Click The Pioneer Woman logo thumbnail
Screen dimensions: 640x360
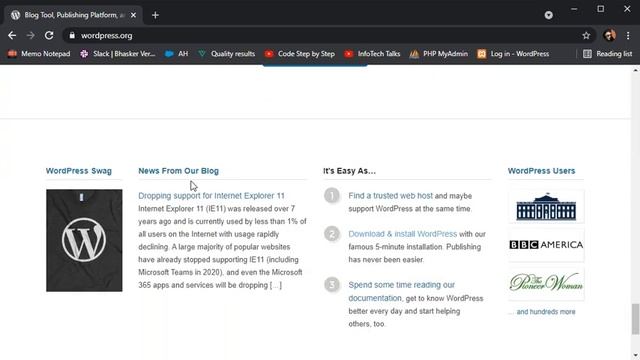(x=546, y=283)
